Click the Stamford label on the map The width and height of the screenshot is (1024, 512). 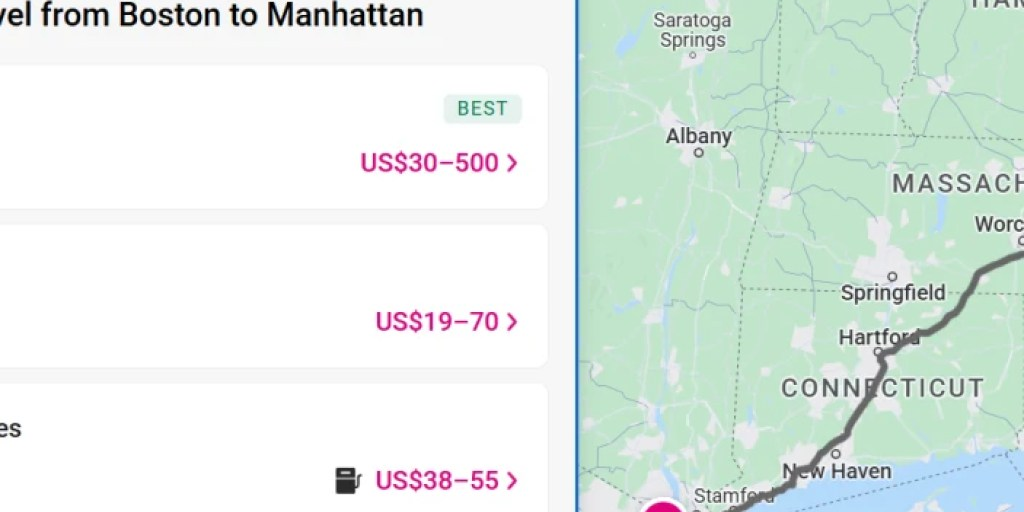pos(733,495)
